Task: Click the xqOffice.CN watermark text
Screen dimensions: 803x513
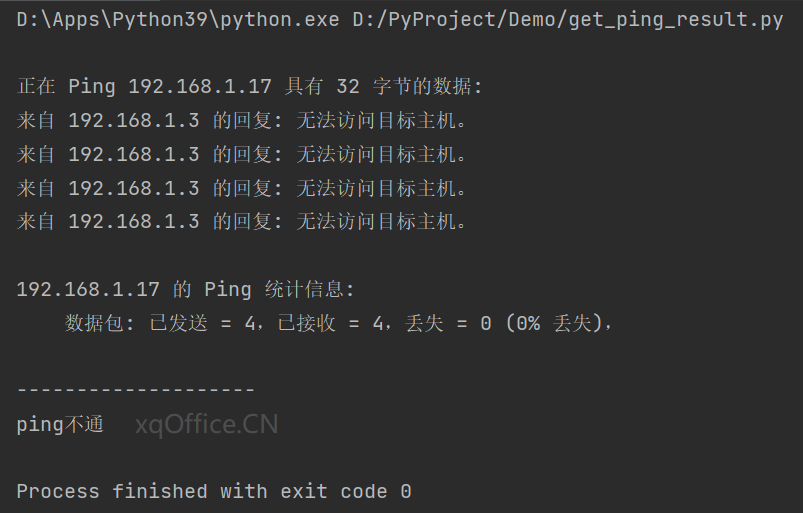Action: tap(206, 424)
